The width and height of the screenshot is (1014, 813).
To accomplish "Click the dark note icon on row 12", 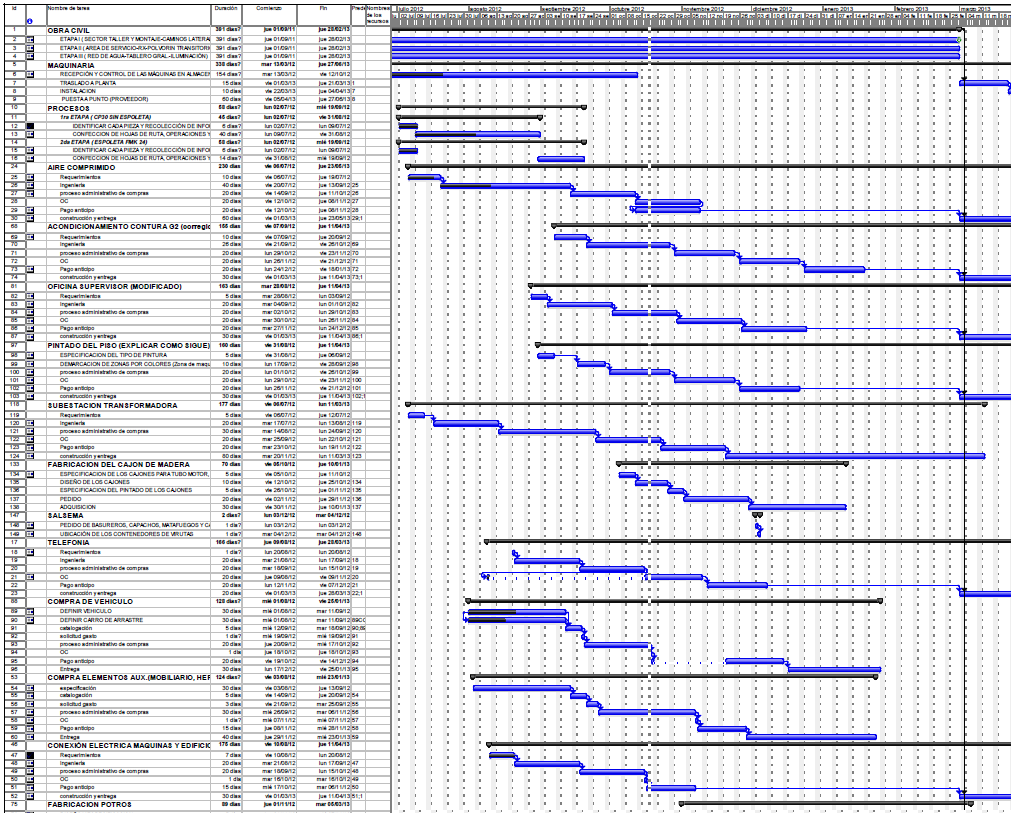I will (30, 126).
